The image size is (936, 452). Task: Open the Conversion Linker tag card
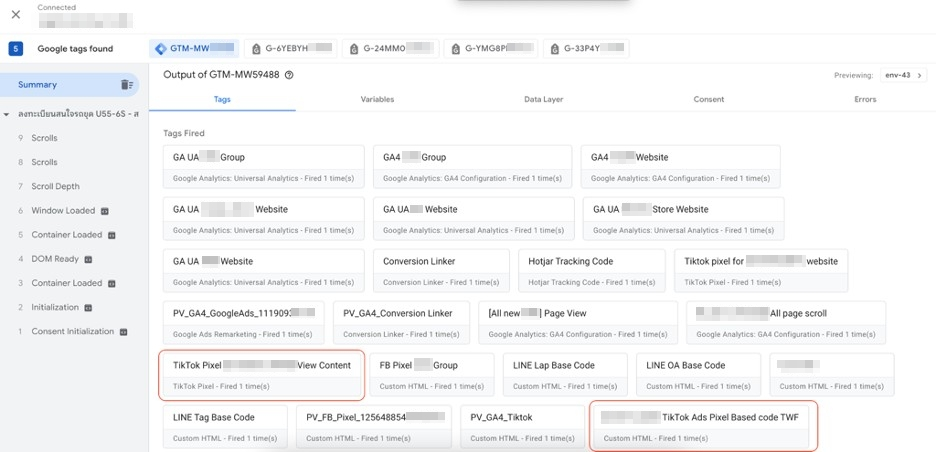[x=441, y=270]
